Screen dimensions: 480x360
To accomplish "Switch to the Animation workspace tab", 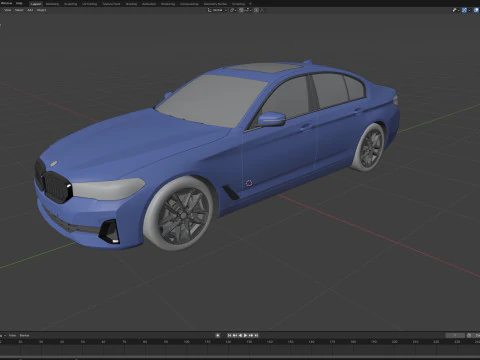I will point(149,4).
